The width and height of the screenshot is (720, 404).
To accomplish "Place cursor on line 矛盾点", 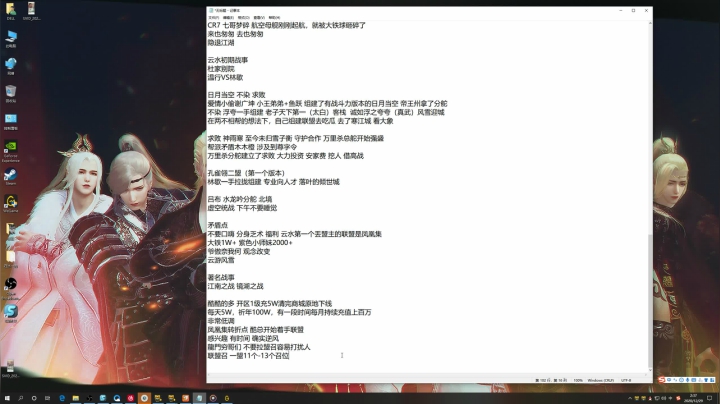I will pyautogui.click(x=218, y=225).
